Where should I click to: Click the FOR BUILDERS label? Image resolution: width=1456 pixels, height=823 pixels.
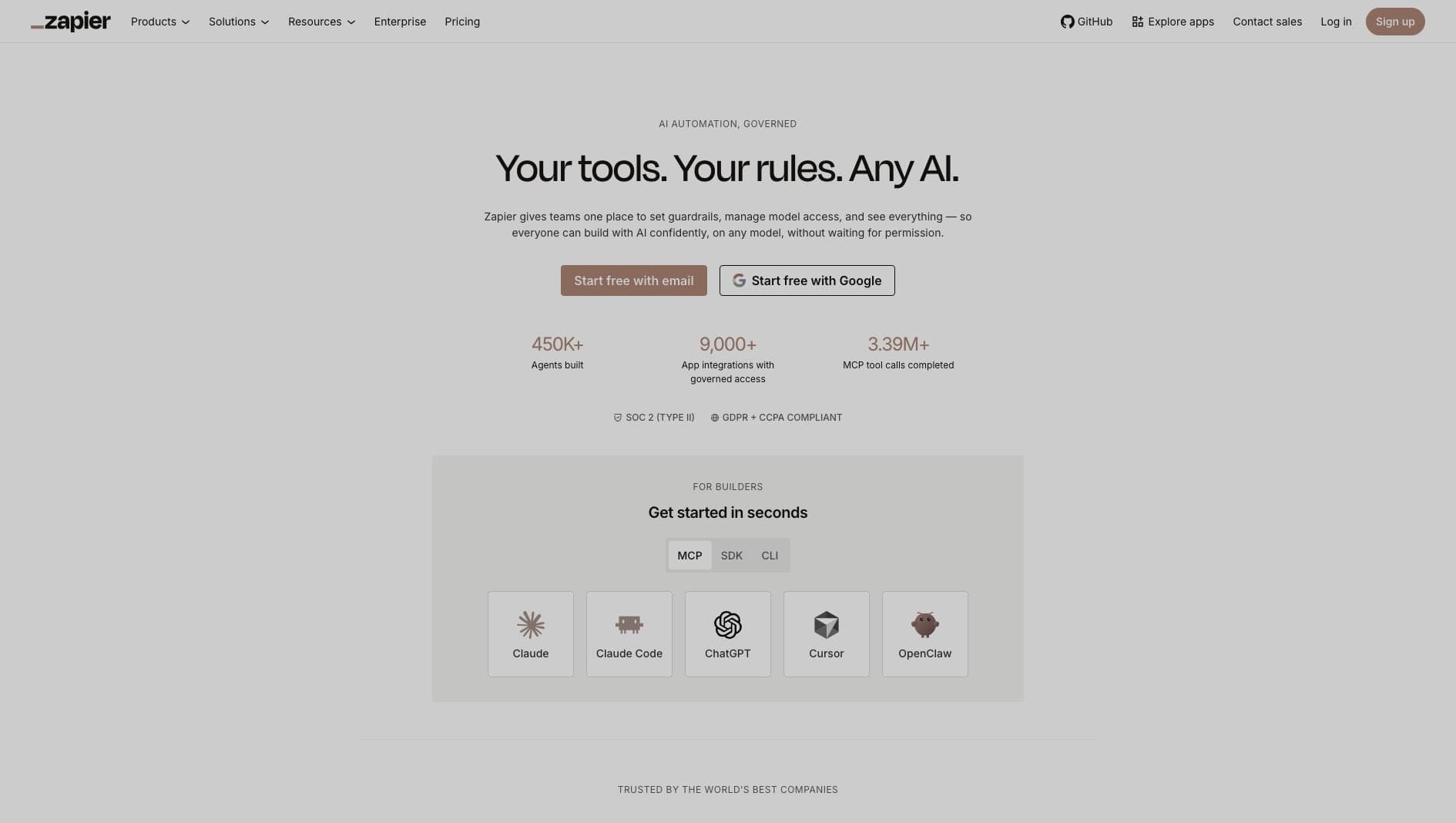click(728, 487)
